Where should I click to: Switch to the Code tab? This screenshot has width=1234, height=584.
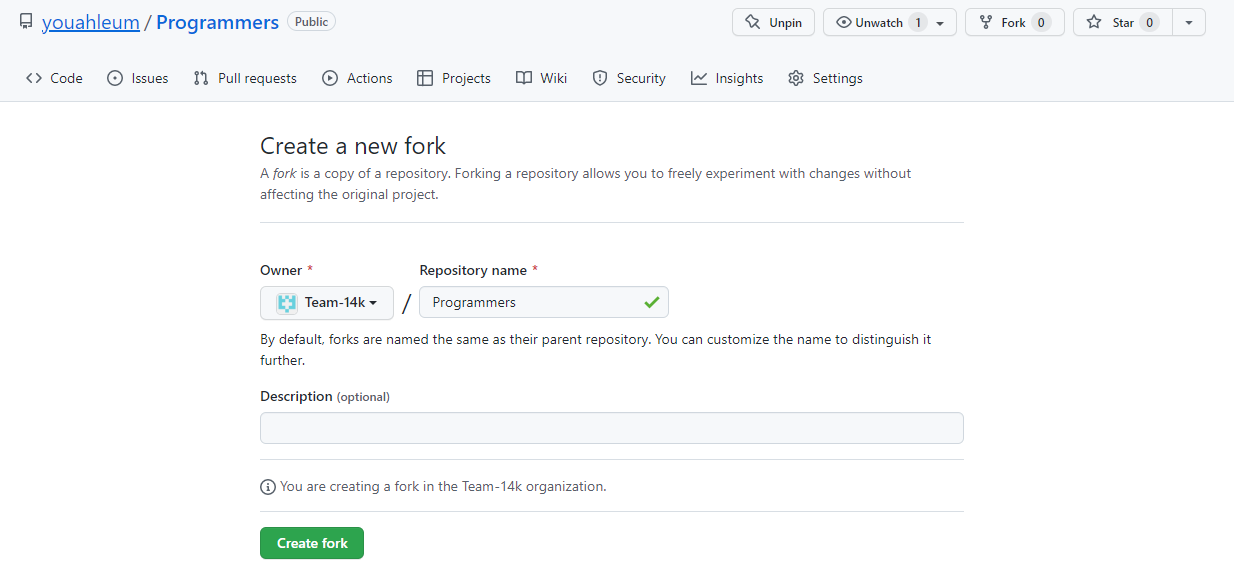(54, 78)
